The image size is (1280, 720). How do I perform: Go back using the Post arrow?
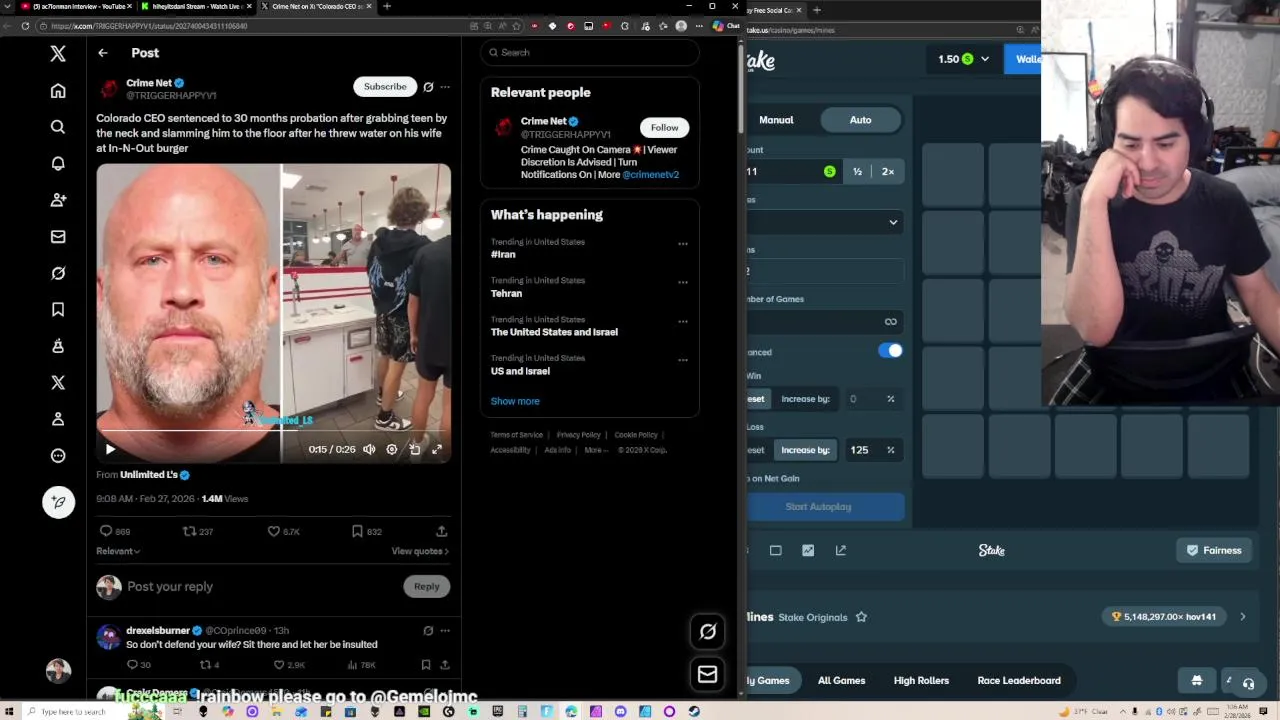click(x=103, y=53)
